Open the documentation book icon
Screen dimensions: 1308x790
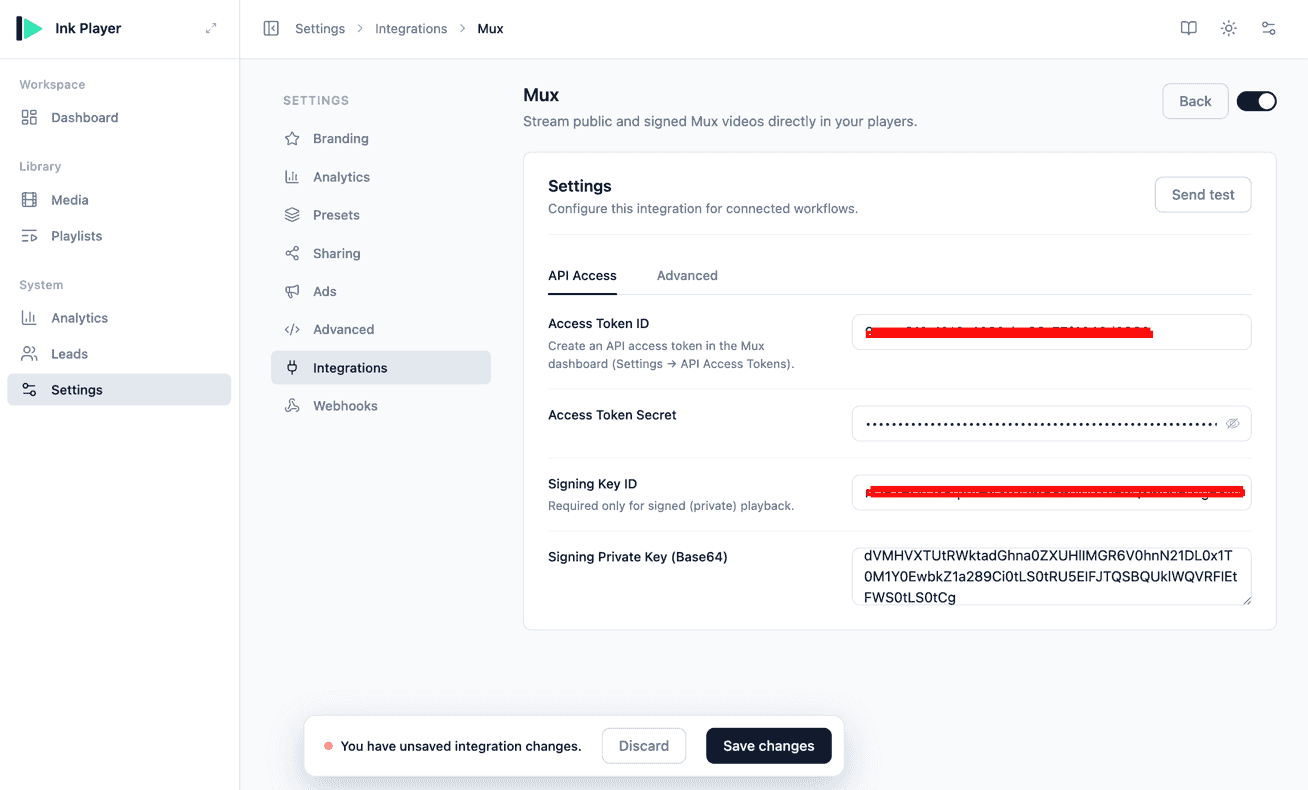pos(1189,28)
